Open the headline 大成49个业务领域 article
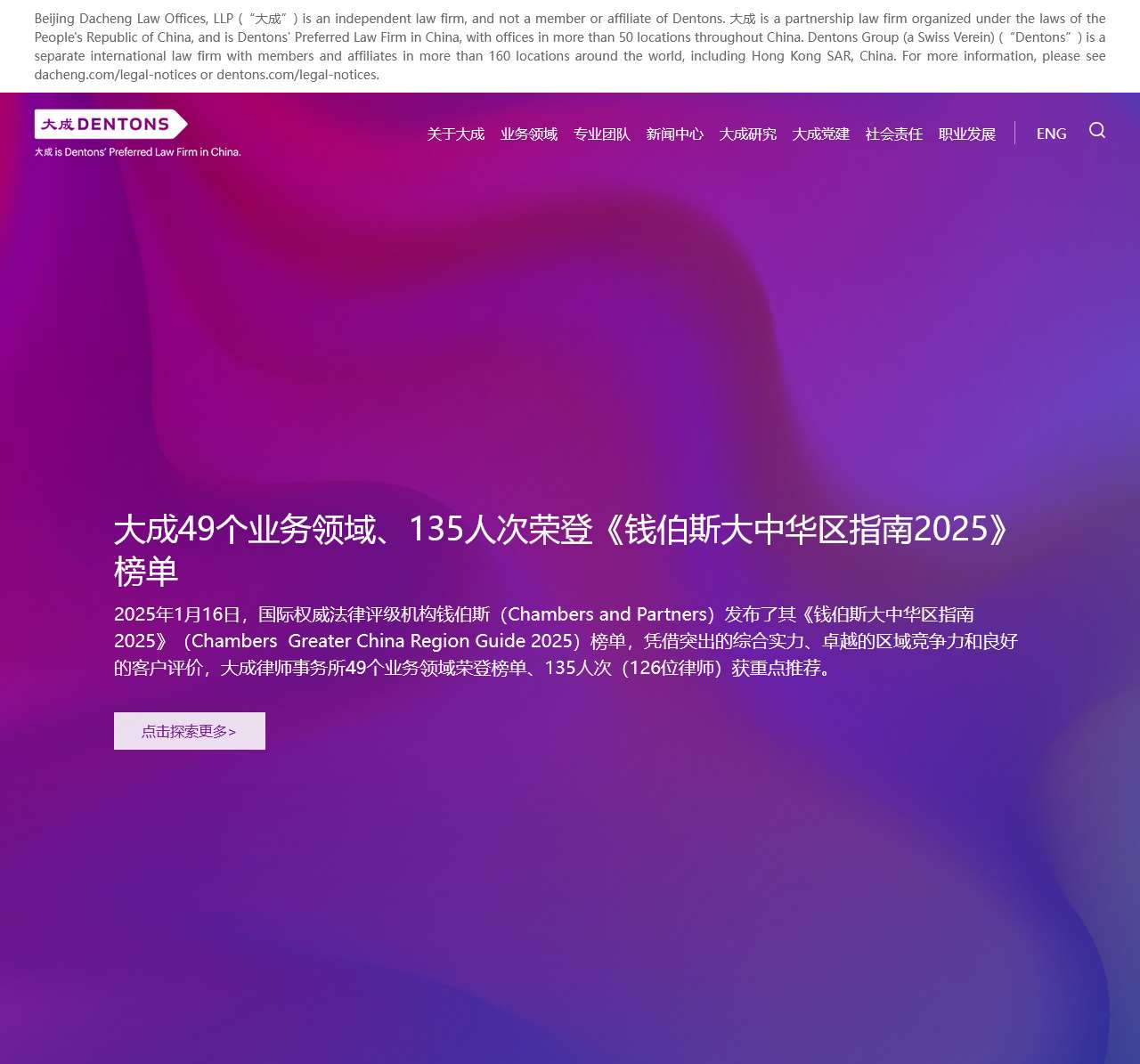The image size is (1140, 1064). (563, 549)
